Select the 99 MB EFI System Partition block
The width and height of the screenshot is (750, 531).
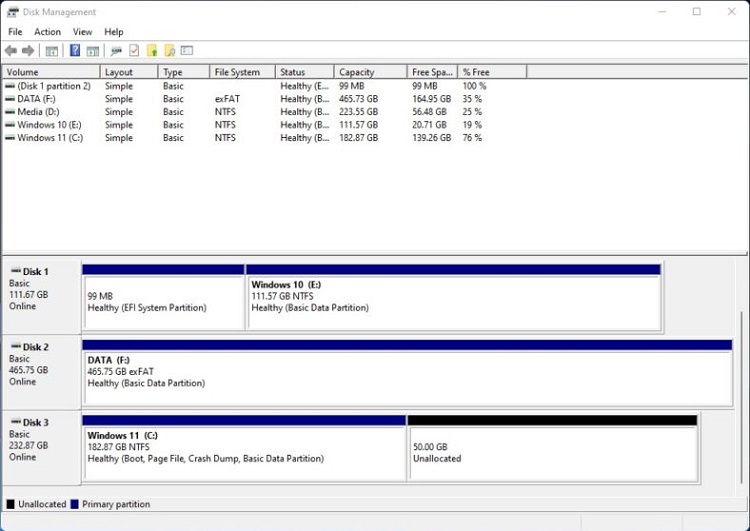tap(163, 297)
